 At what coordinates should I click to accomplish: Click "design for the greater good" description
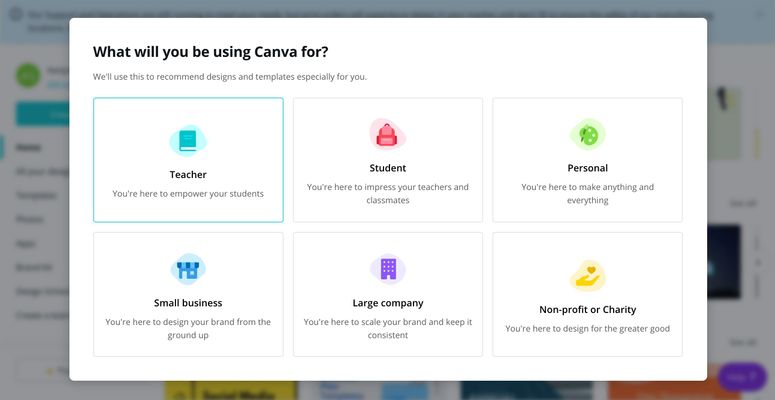(x=587, y=329)
